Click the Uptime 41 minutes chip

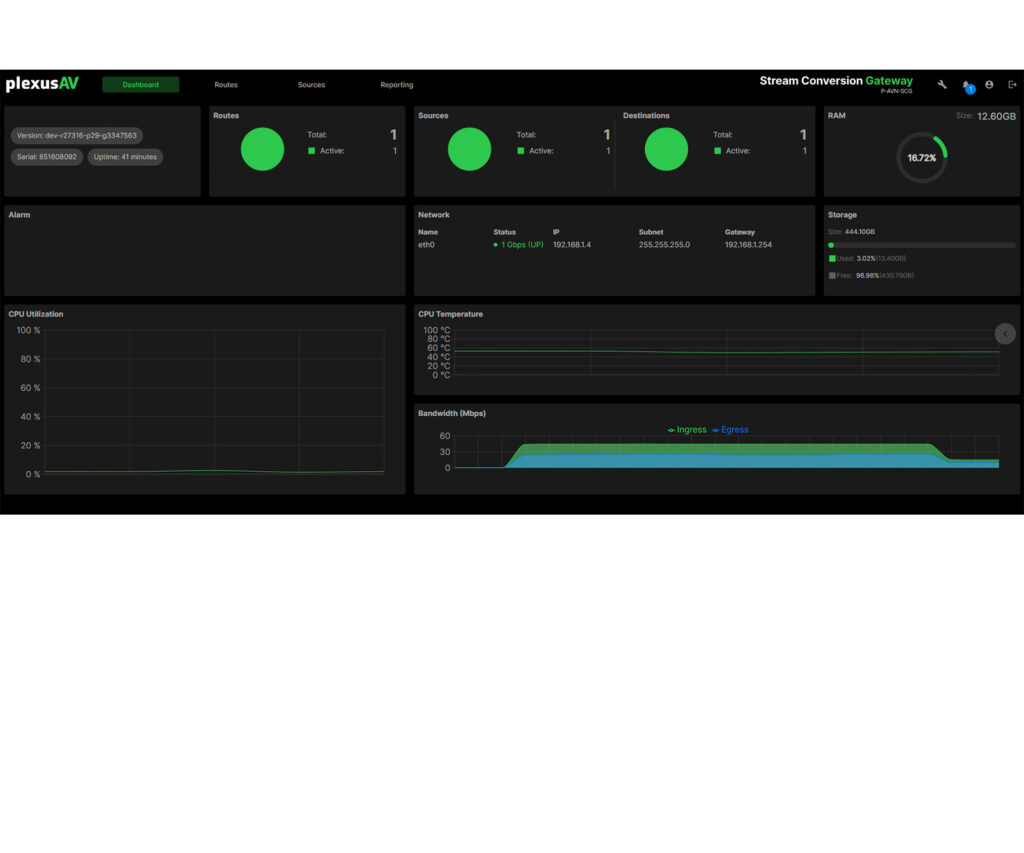click(125, 157)
